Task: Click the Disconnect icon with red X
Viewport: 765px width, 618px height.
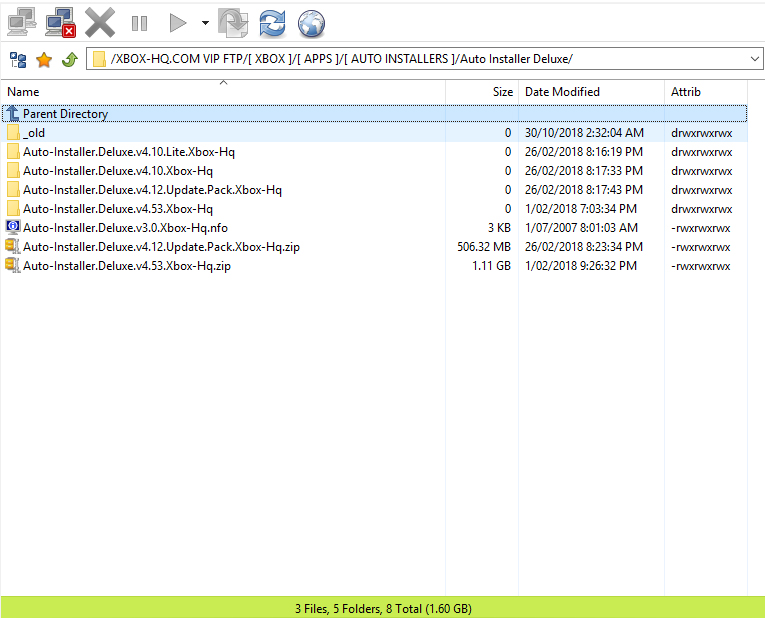Action: click(61, 21)
